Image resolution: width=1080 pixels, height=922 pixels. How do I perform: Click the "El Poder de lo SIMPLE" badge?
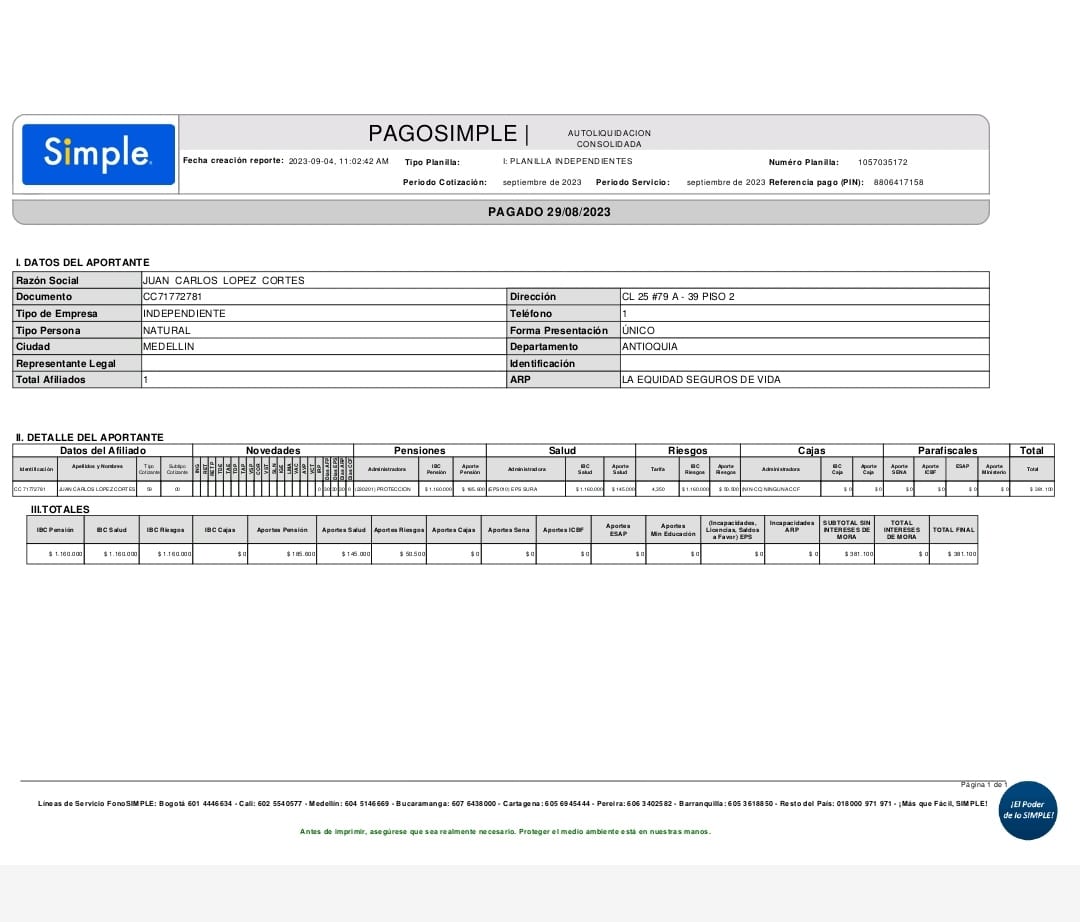(x=1027, y=810)
